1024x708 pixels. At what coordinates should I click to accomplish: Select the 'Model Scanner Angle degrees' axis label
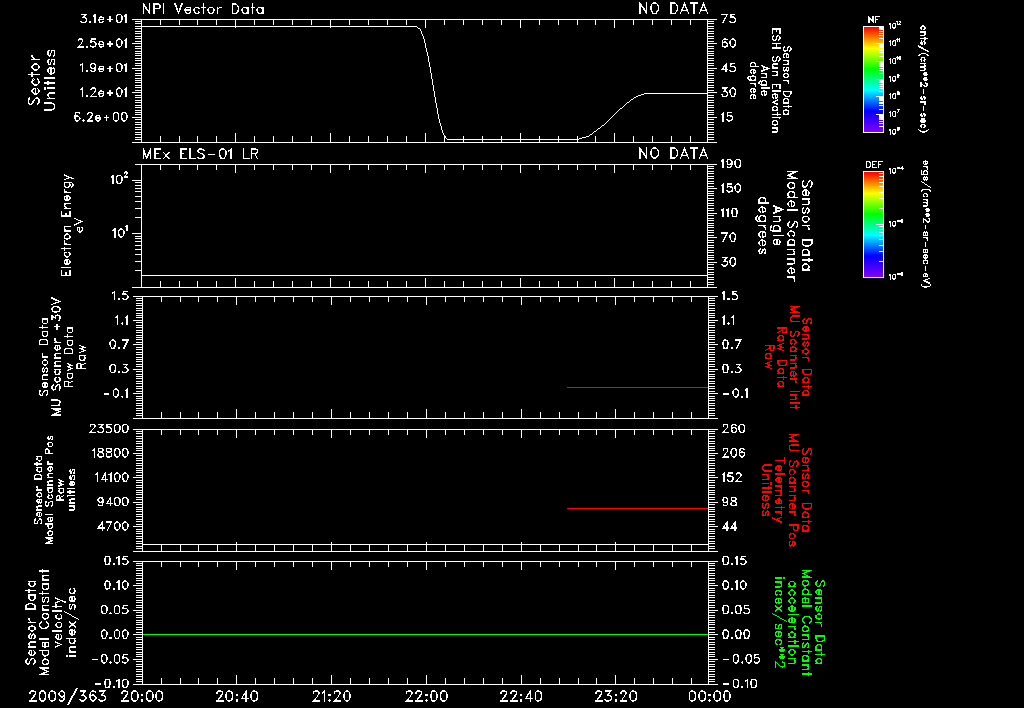786,226
